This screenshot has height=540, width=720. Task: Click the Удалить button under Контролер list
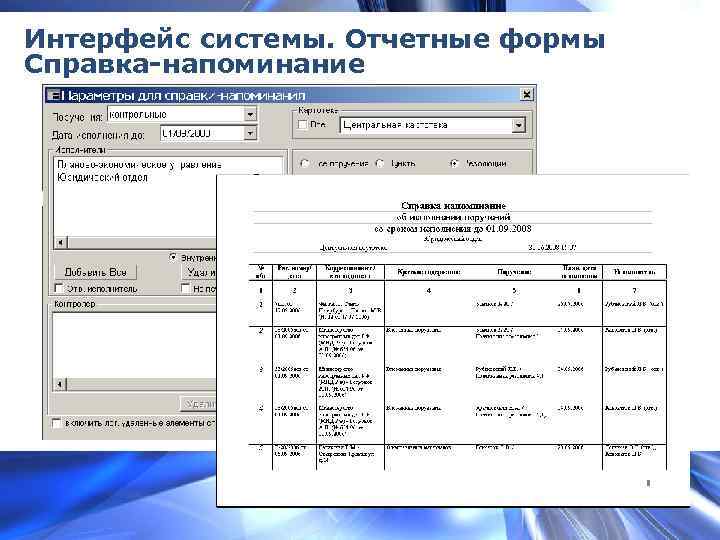tap(198, 404)
